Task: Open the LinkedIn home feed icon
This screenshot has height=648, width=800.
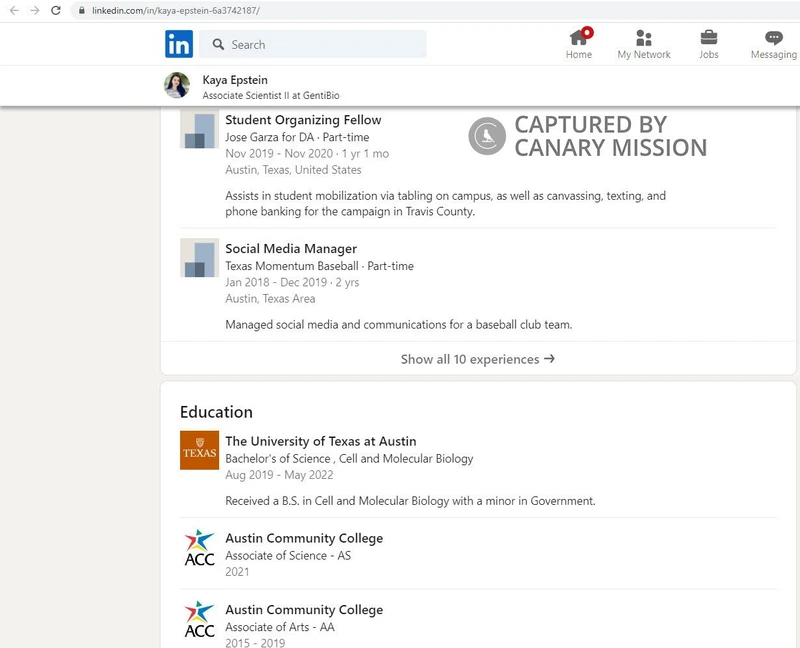Action: coord(578,40)
